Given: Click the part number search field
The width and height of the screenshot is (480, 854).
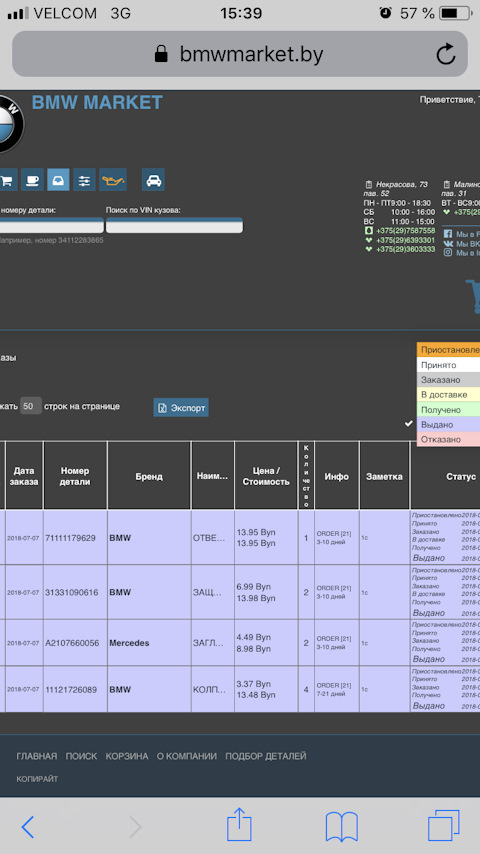Looking at the screenshot, I should coord(52,225).
